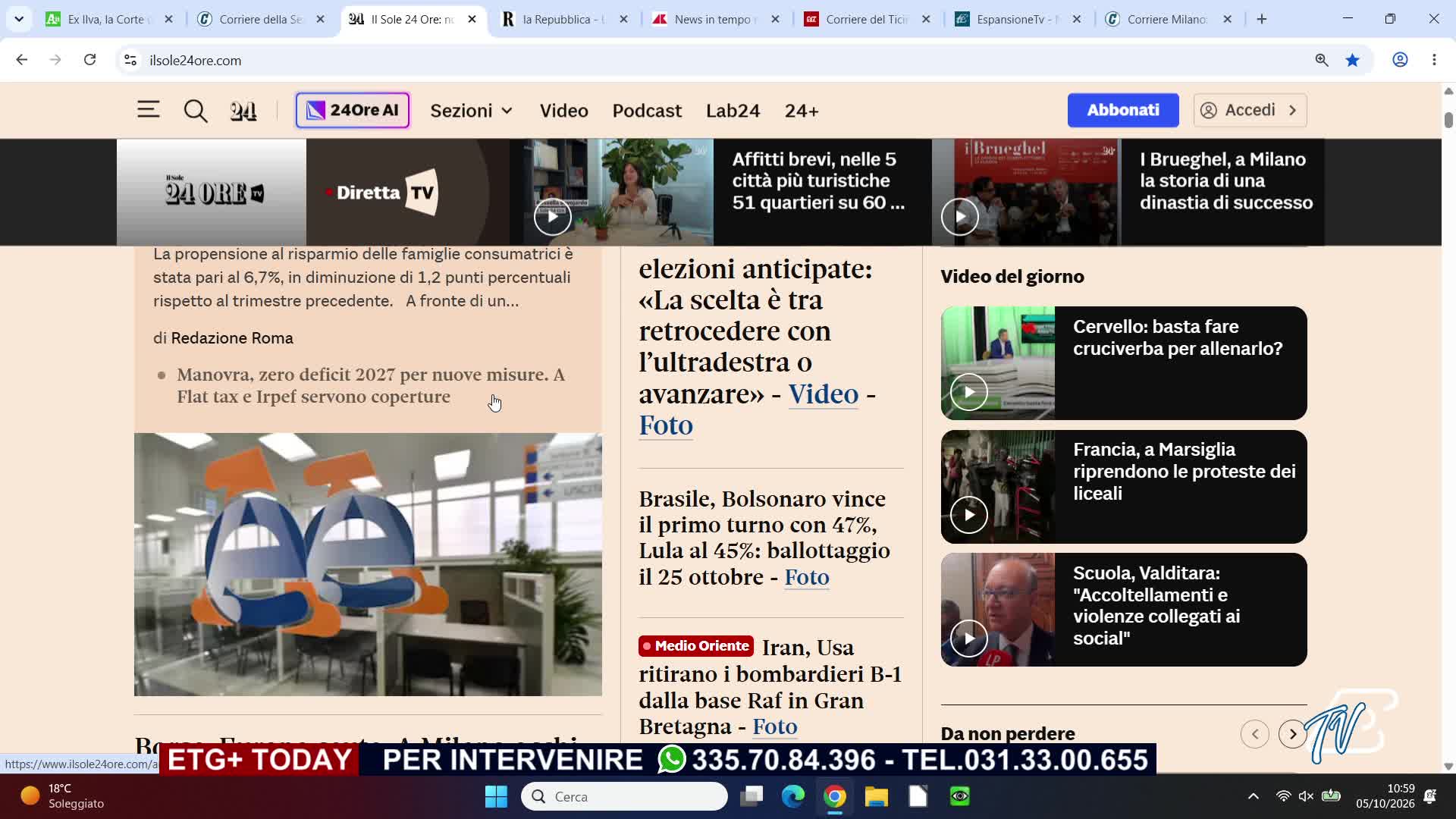Expand the tab search dropdown arrow
The height and width of the screenshot is (819, 1456).
click(19, 19)
